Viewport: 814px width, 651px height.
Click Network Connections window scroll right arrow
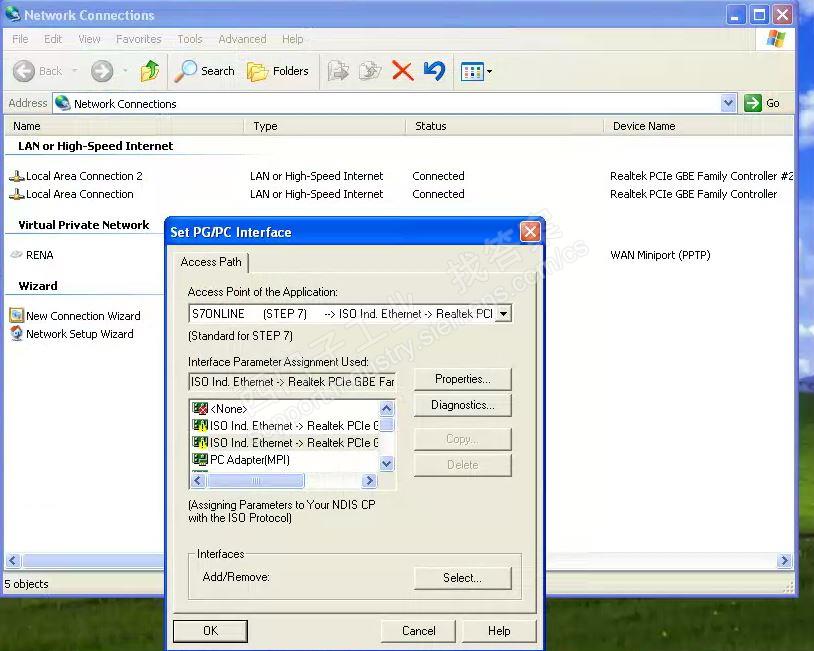click(x=784, y=561)
